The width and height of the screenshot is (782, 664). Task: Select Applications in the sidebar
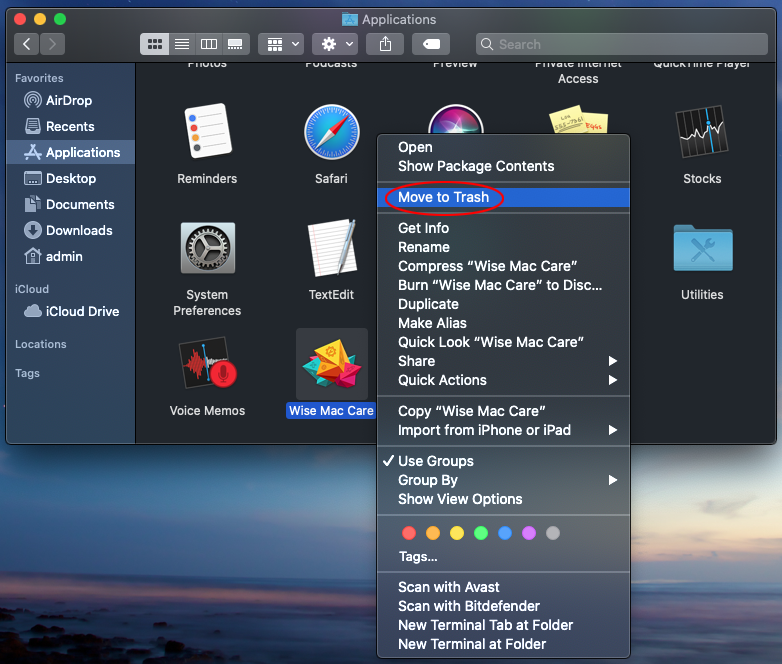pos(71,152)
